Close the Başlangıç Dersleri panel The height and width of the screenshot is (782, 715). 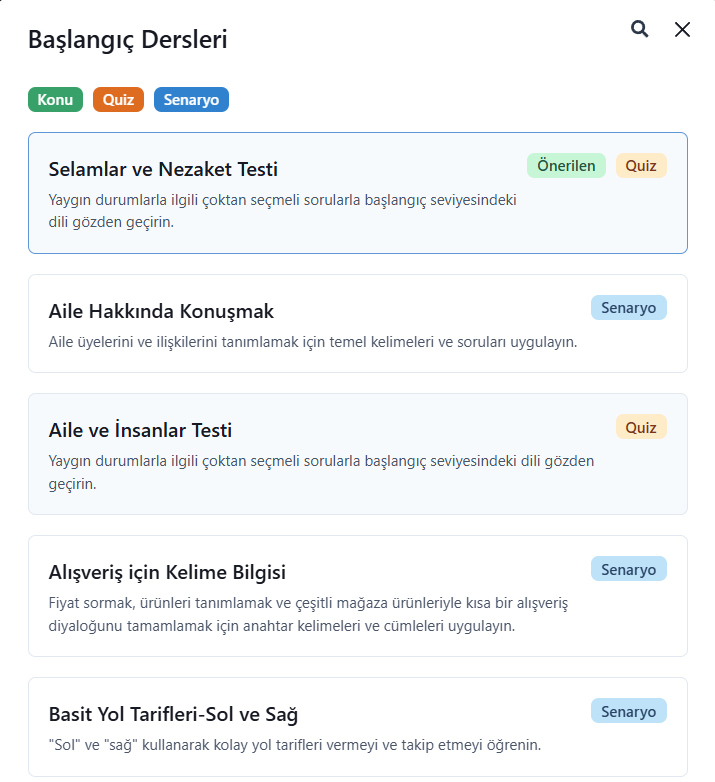683,29
